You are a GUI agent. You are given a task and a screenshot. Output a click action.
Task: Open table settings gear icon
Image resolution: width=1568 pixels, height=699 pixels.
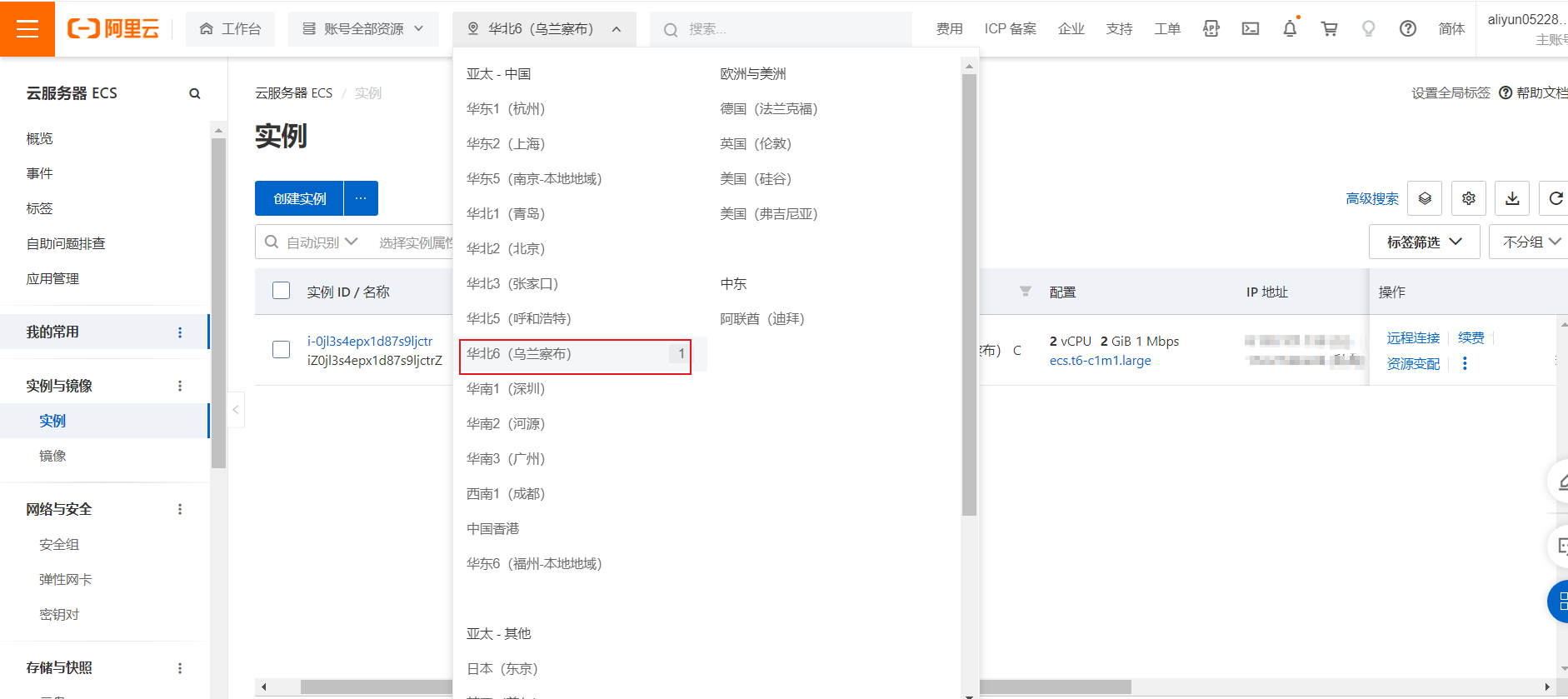click(1469, 198)
